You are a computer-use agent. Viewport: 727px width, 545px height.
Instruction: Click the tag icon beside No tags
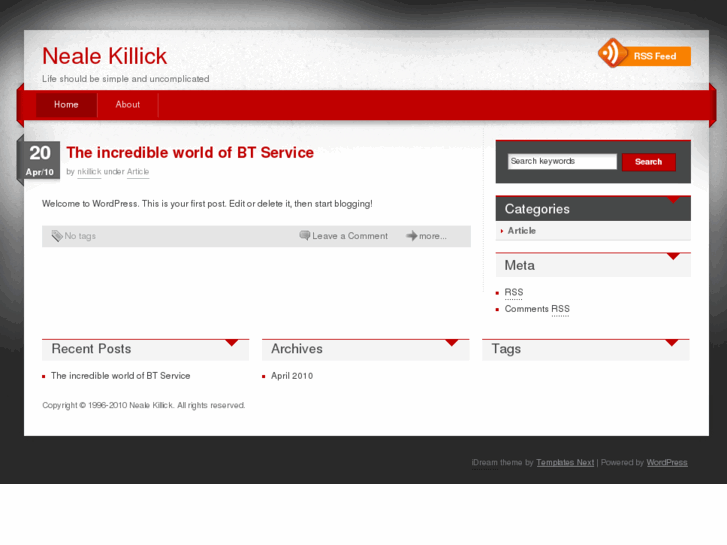57,236
